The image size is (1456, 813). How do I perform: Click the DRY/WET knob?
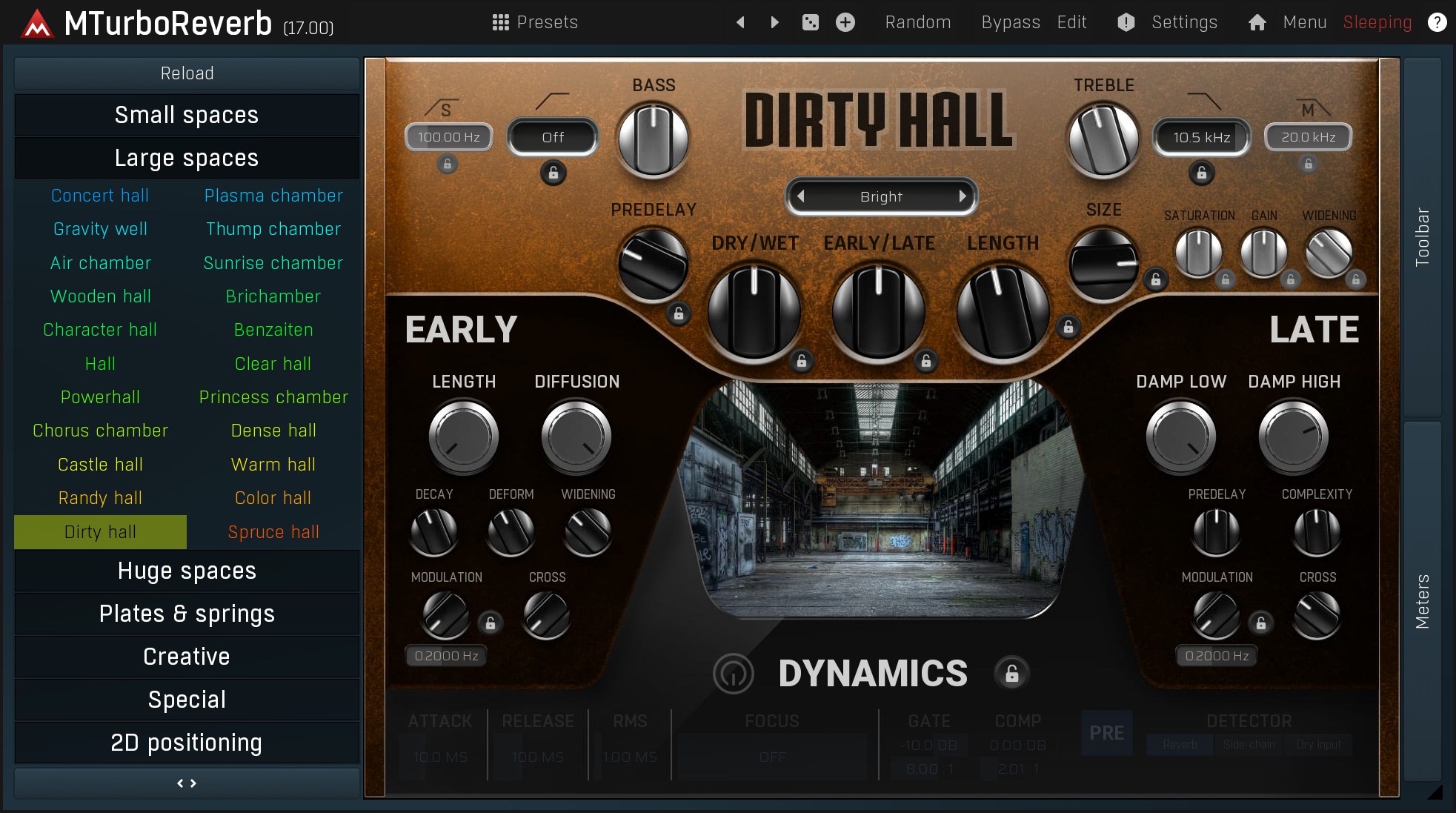coord(754,311)
